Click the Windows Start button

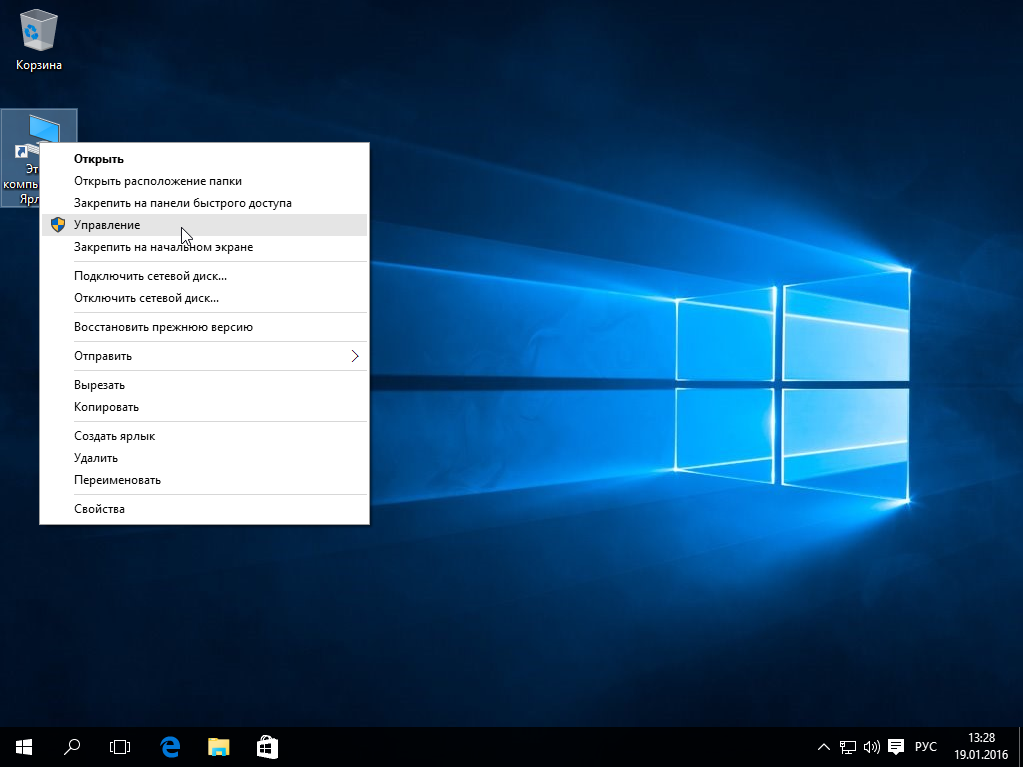click(x=24, y=746)
